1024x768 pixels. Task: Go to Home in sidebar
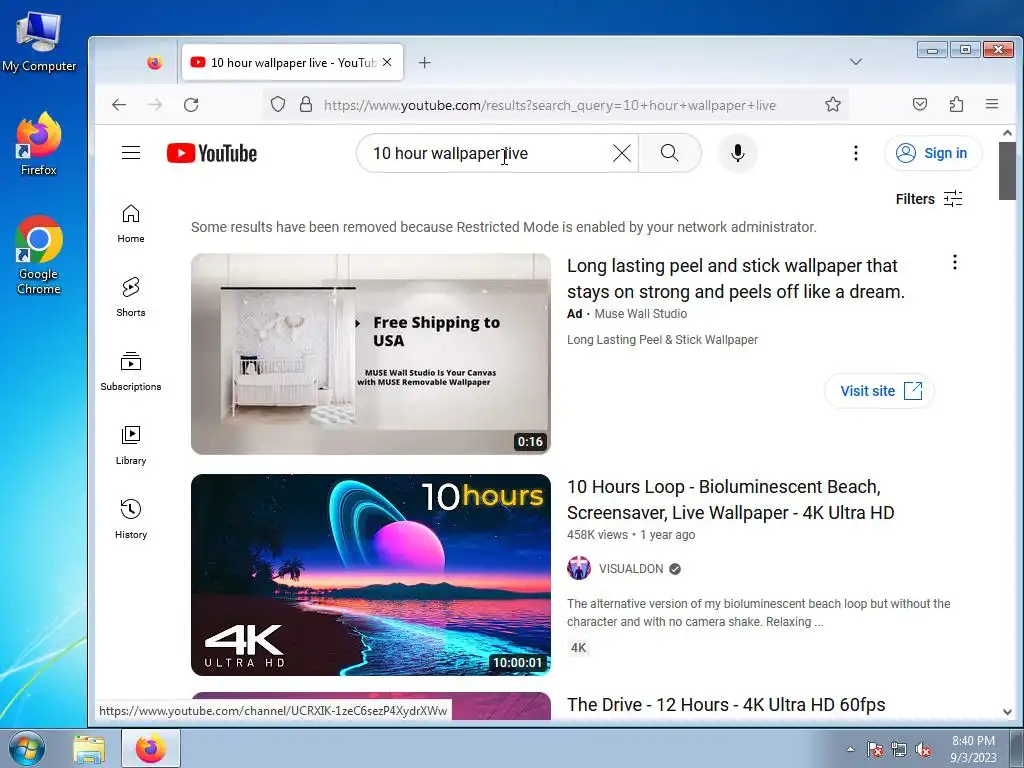click(x=131, y=224)
